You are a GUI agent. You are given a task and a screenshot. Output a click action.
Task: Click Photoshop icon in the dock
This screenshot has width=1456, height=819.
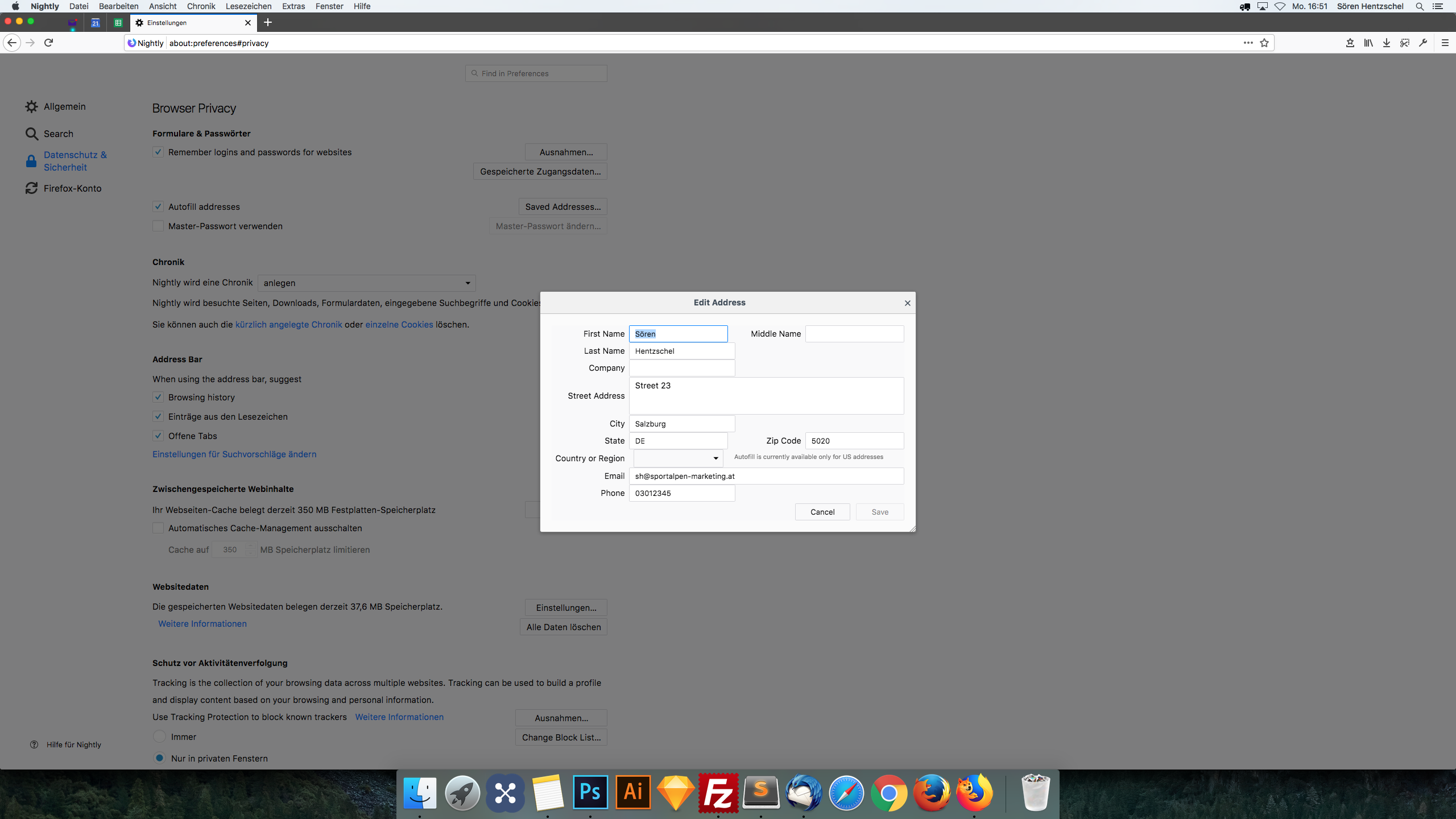point(590,792)
